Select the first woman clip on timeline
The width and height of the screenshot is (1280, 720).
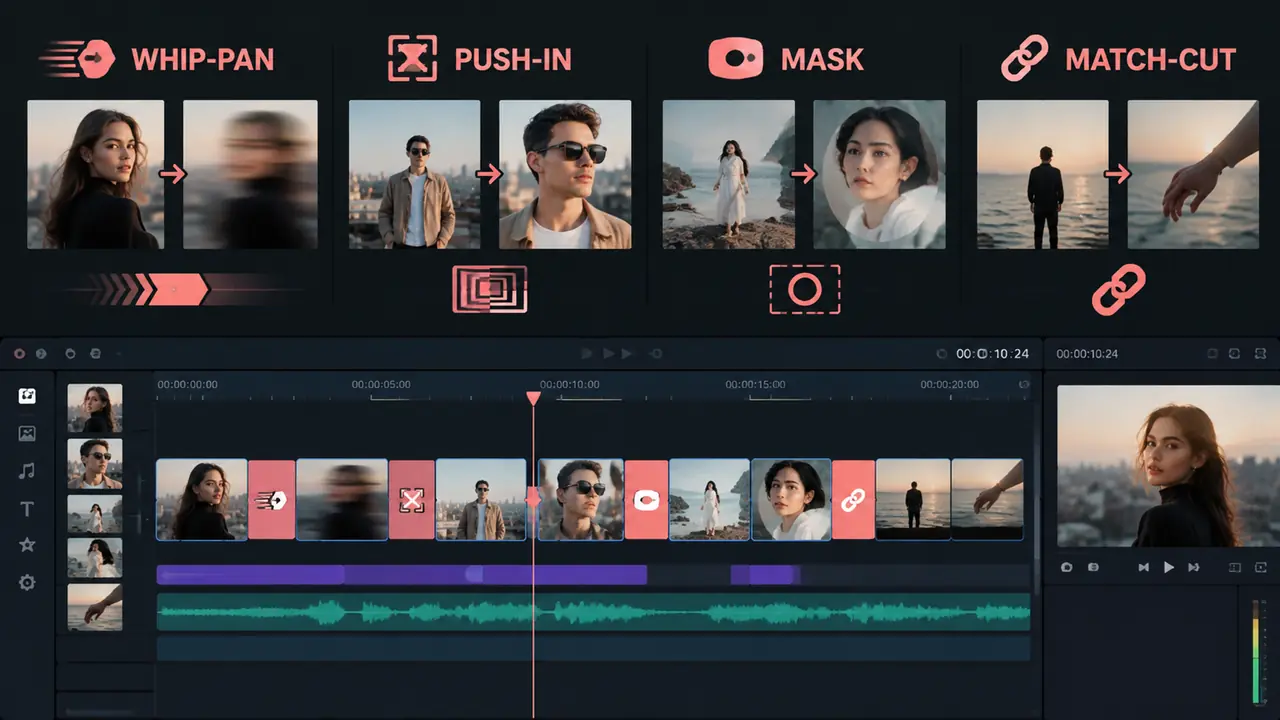point(202,500)
